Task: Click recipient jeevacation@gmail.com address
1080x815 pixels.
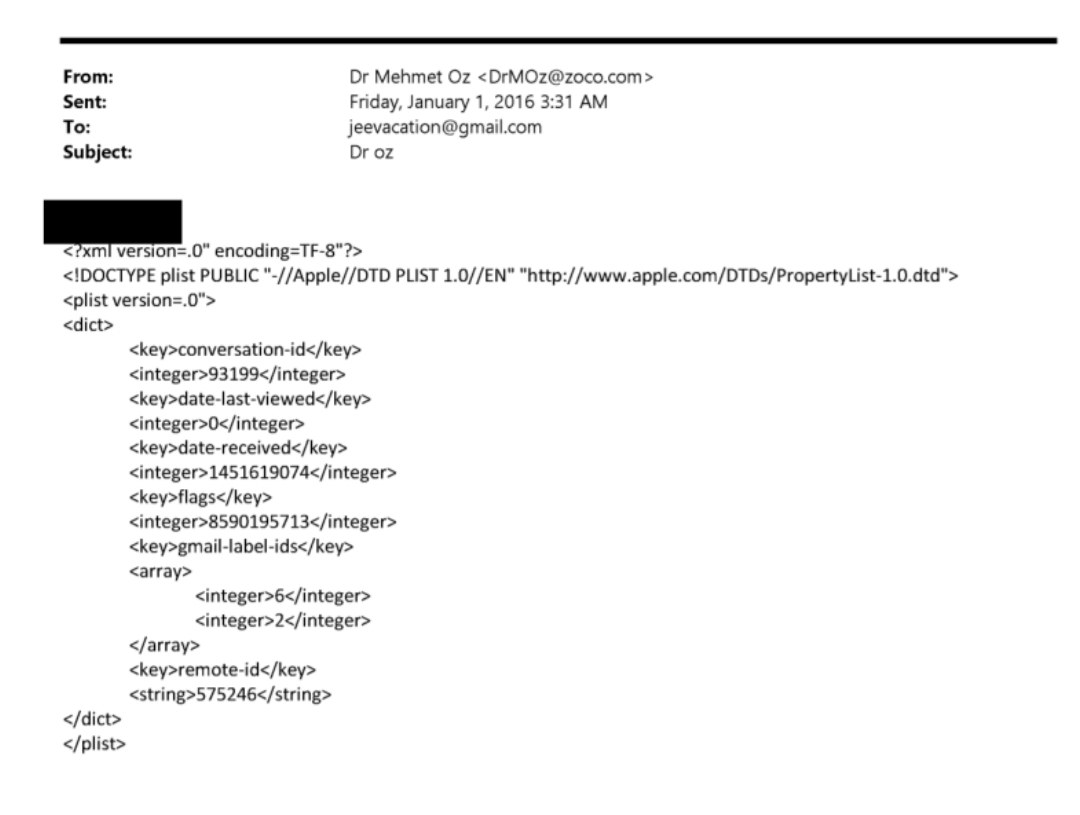Action: (x=445, y=127)
